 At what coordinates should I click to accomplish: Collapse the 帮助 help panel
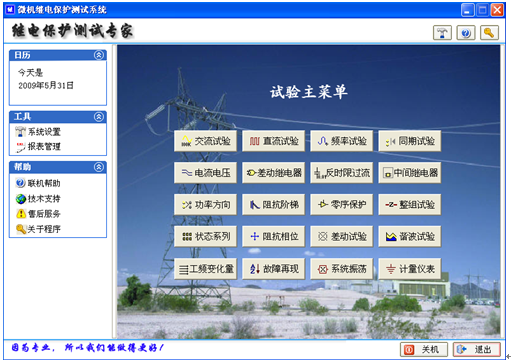pyautogui.click(x=99, y=167)
